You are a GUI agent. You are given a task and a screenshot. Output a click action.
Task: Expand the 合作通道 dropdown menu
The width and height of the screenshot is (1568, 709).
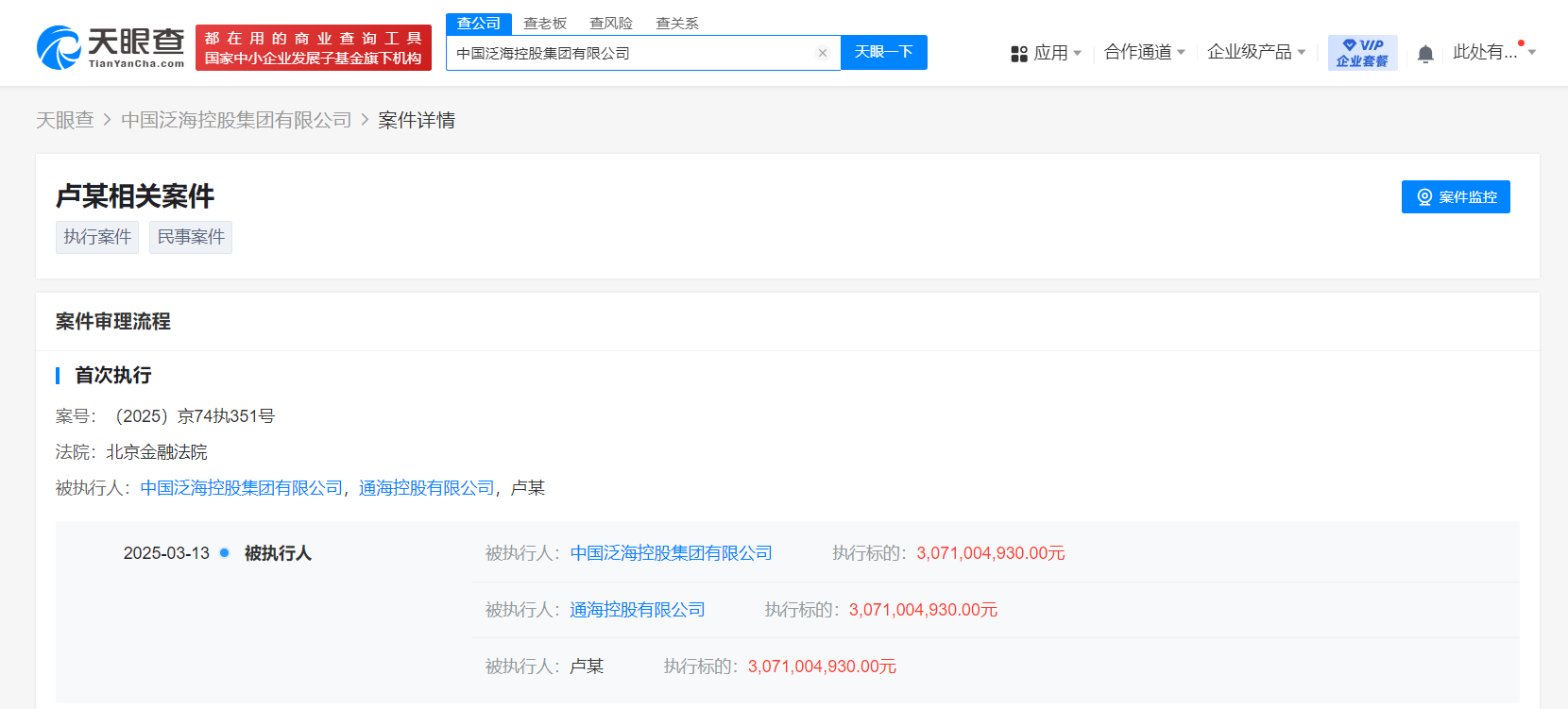[1145, 52]
